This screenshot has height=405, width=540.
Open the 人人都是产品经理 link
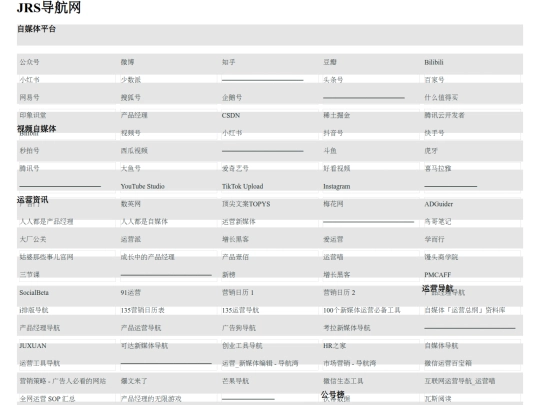pos(46,222)
